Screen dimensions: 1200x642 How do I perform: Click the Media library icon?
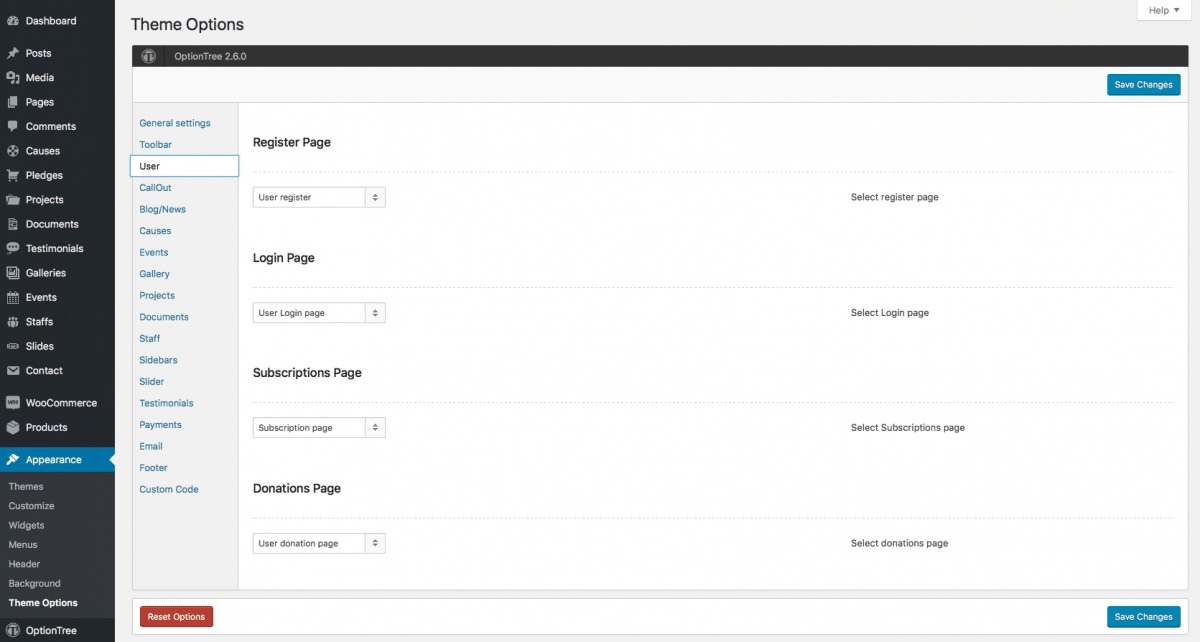tap(14, 77)
